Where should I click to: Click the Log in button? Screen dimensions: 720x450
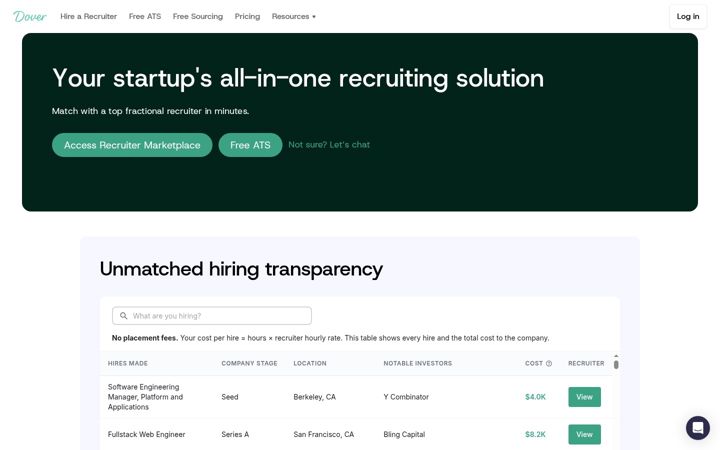tap(688, 17)
